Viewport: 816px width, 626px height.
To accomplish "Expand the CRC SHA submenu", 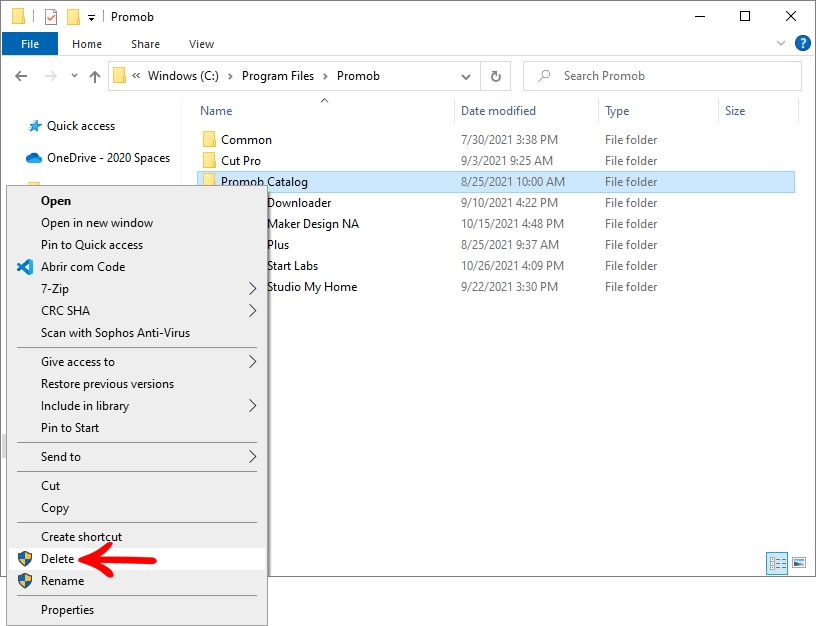I will 137,311.
